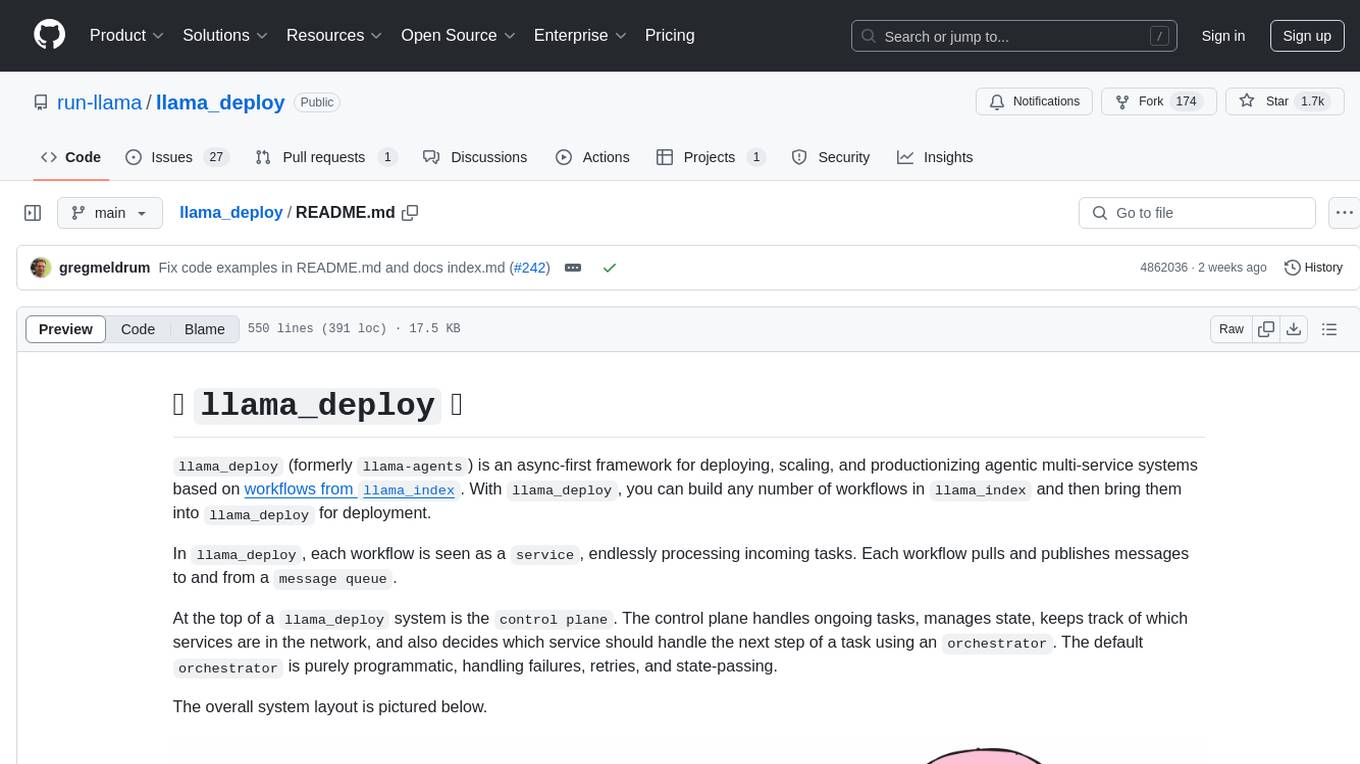Switch to Code view

coord(138,329)
